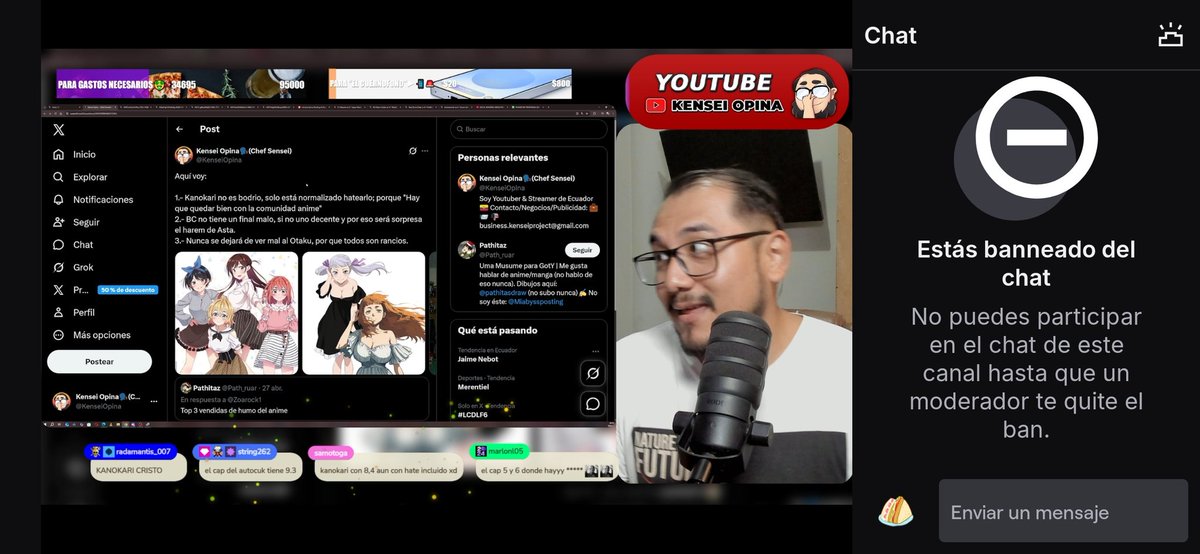Click 'Personas relevantes' heading on X

(x=503, y=157)
